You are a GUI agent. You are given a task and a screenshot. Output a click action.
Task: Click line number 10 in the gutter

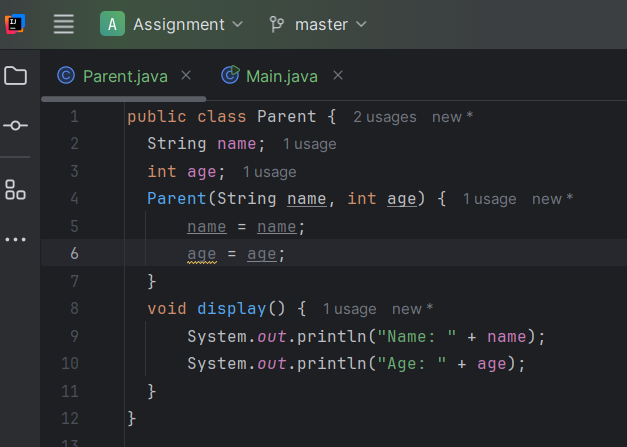coord(70,363)
